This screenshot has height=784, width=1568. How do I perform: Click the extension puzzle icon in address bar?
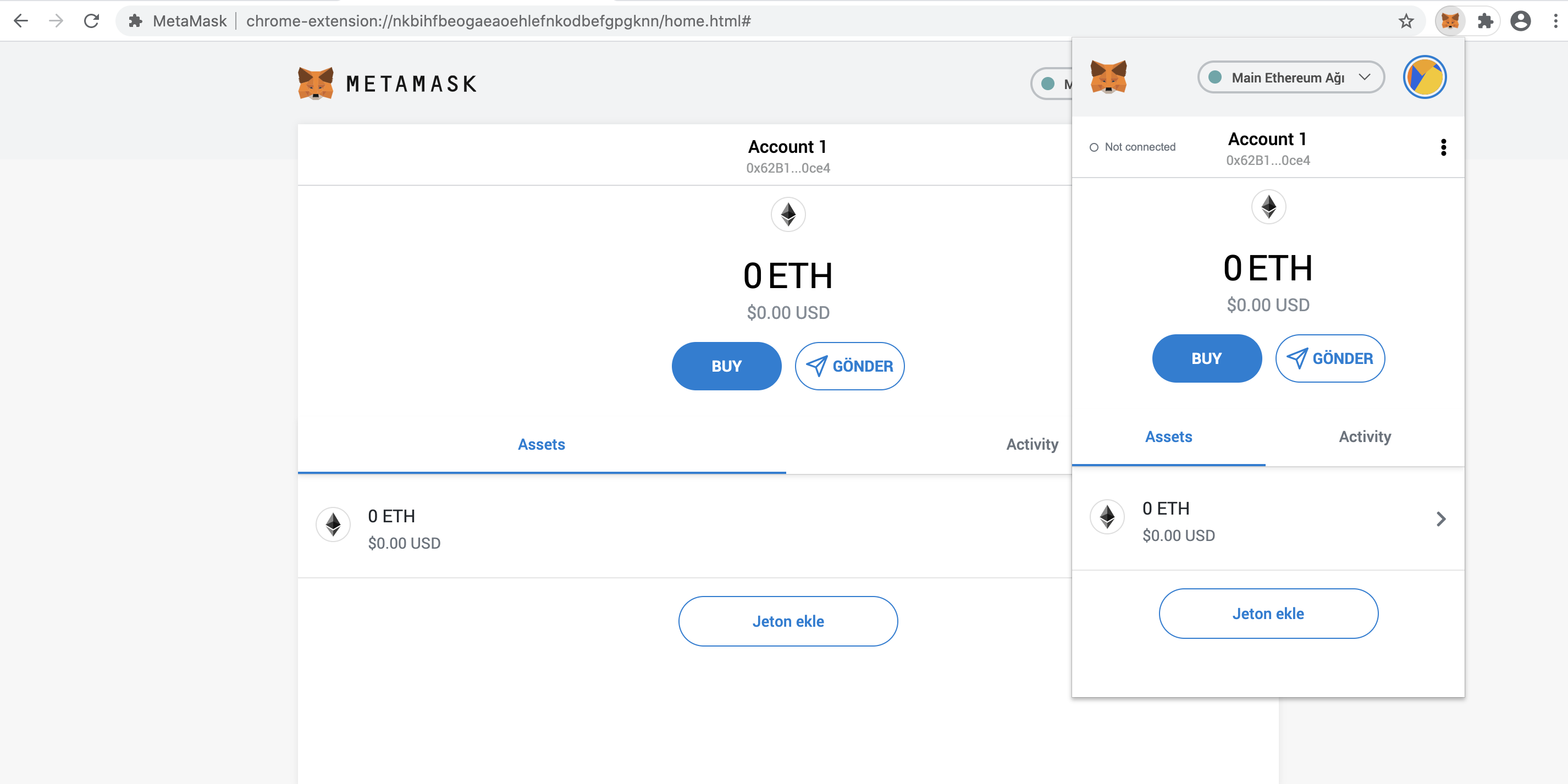click(x=135, y=21)
